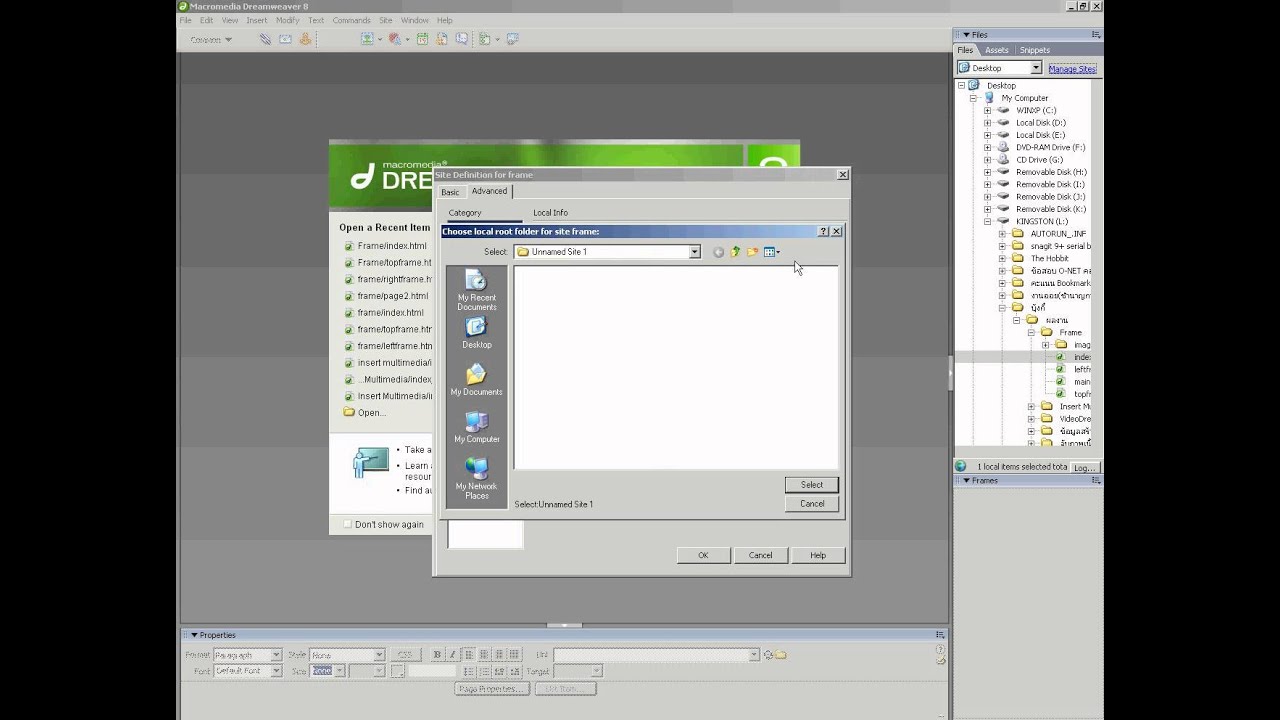This screenshot has height=720, width=1280.
Task: Insert Named Anchor from Common toolbar
Action: [305, 39]
